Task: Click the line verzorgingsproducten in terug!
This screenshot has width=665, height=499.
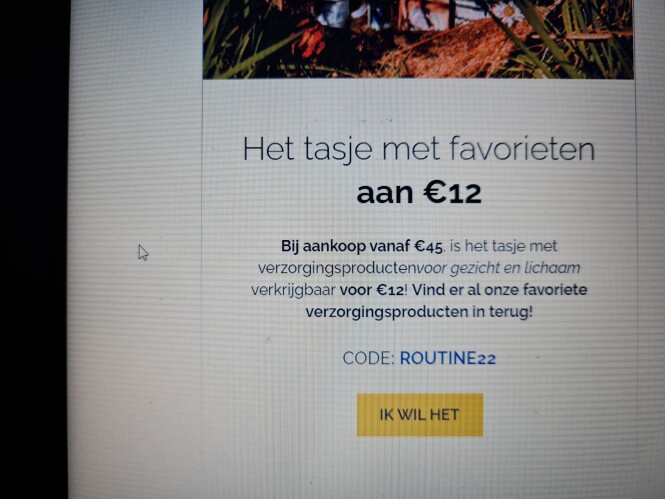Action: pyautogui.click(x=419, y=312)
